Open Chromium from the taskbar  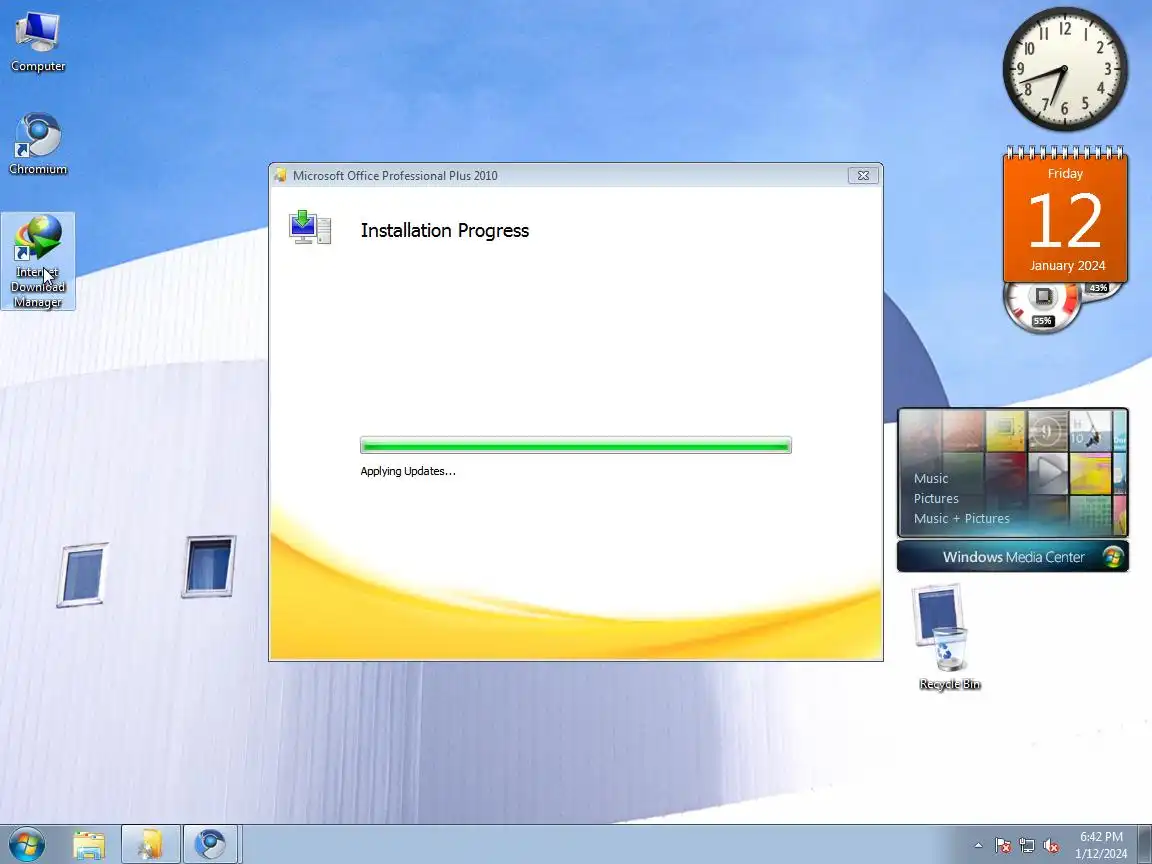click(210, 844)
